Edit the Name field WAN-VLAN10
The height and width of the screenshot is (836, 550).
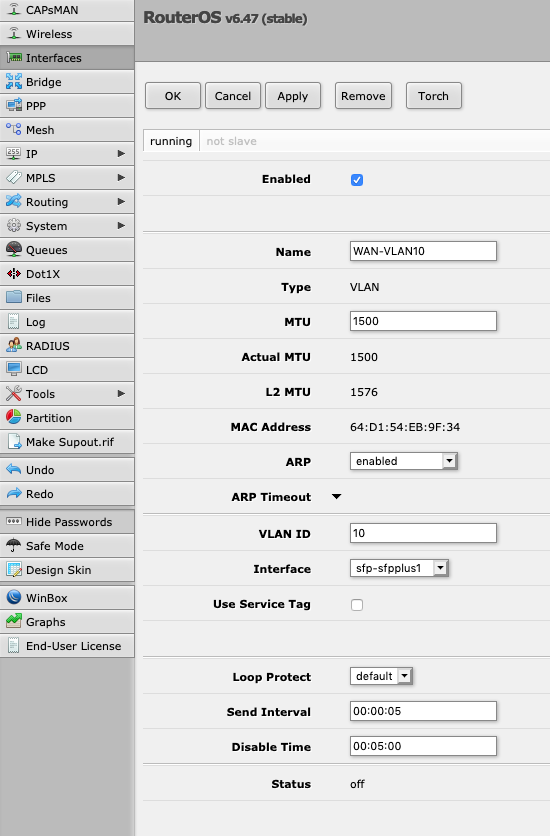click(x=423, y=251)
